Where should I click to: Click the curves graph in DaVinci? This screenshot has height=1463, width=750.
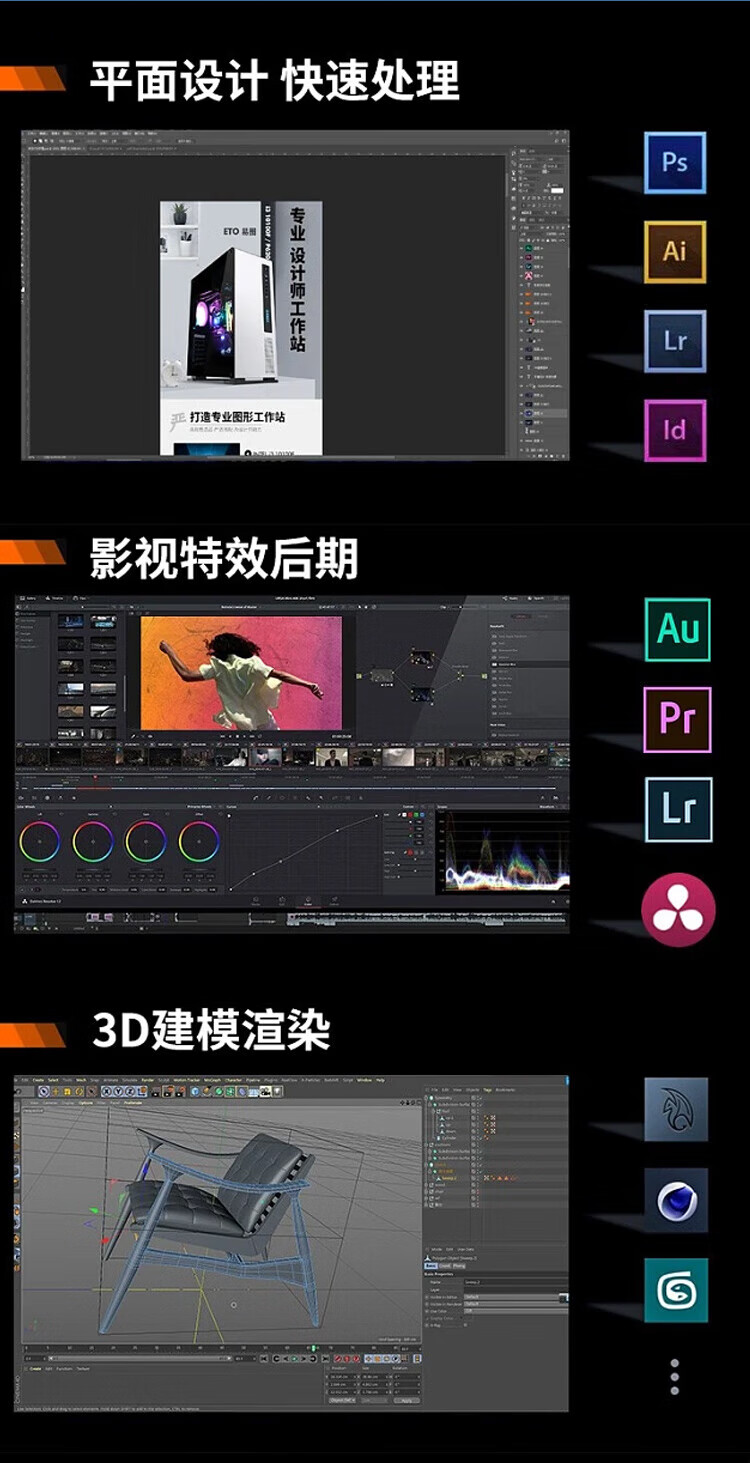[x=303, y=851]
